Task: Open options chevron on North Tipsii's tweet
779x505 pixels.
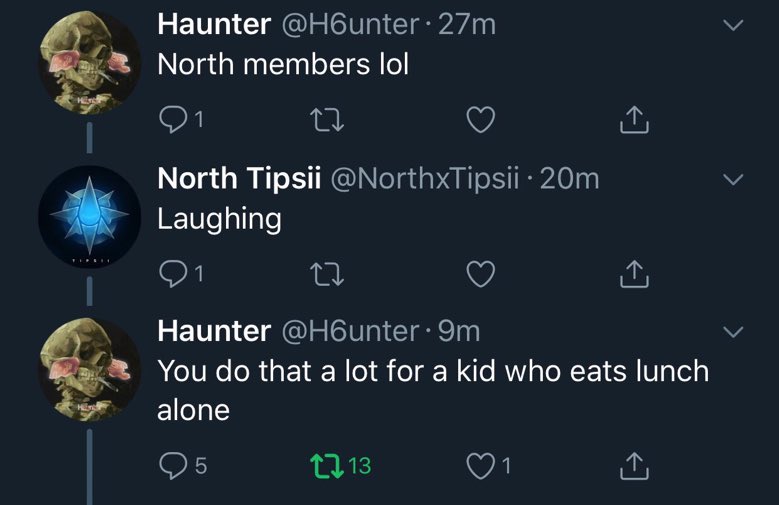Action: (733, 179)
